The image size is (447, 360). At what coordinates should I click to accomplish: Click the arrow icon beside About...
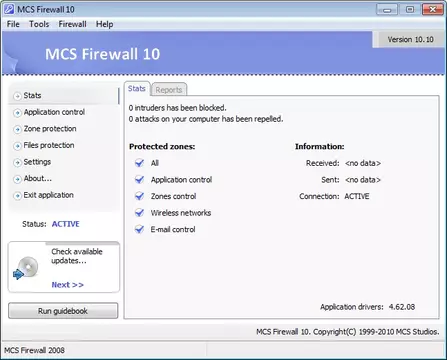(x=17, y=179)
